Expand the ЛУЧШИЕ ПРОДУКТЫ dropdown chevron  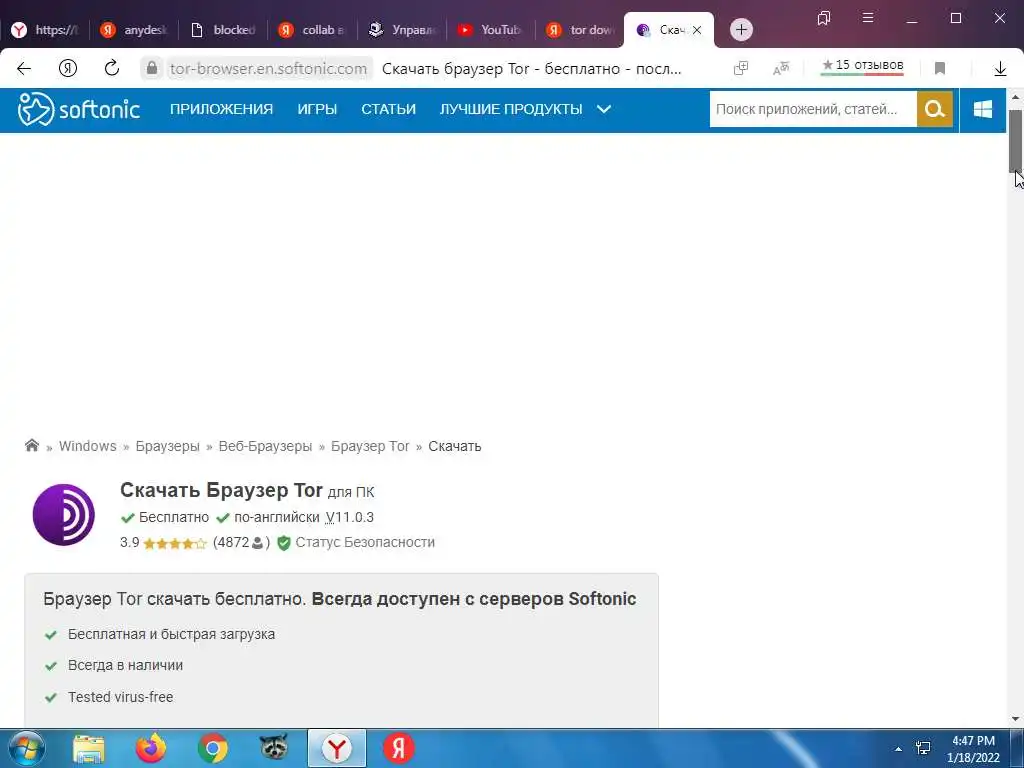604,109
